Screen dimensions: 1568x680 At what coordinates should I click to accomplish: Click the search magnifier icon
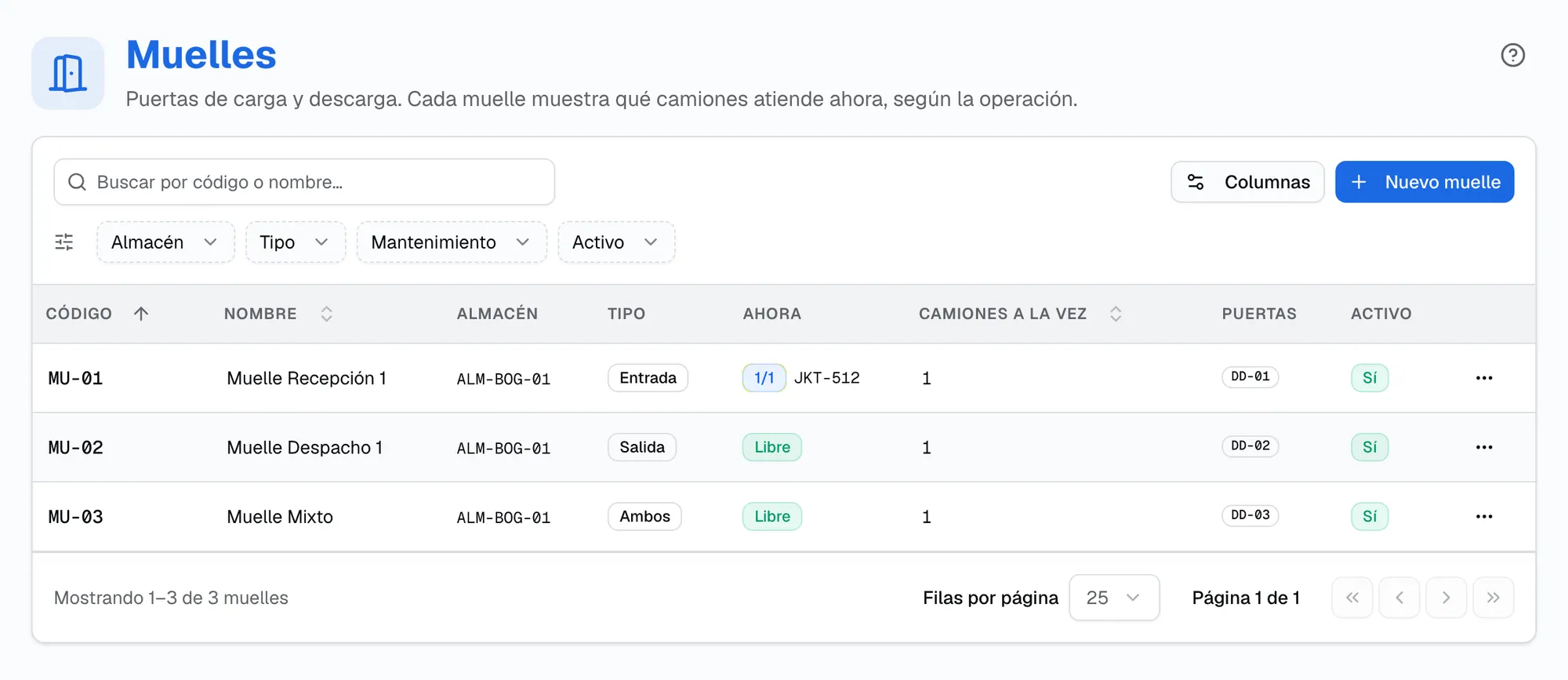(77, 182)
